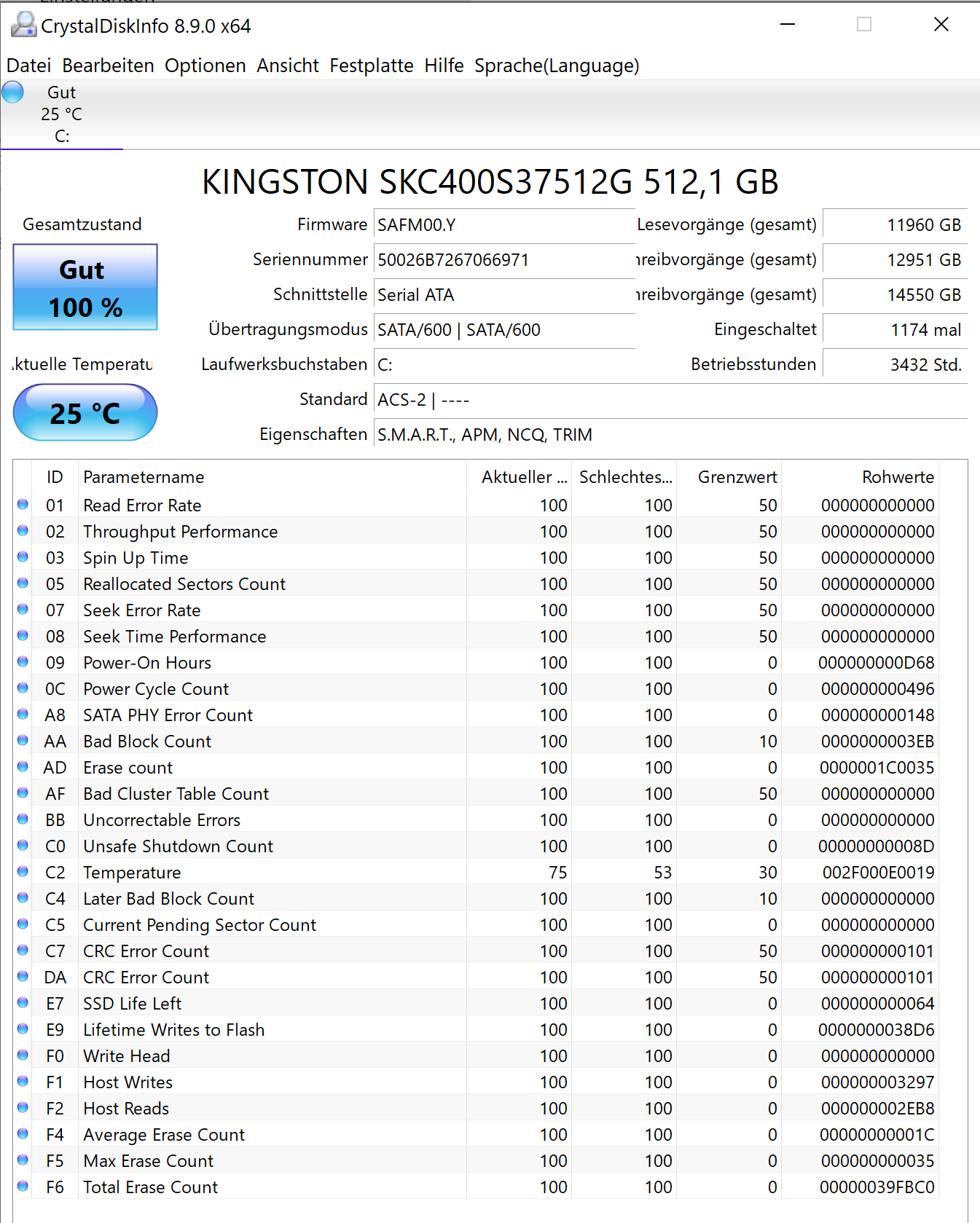This screenshot has height=1223, width=980.
Task: Select raw value 00000039FBC0
Action: point(877,1187)
